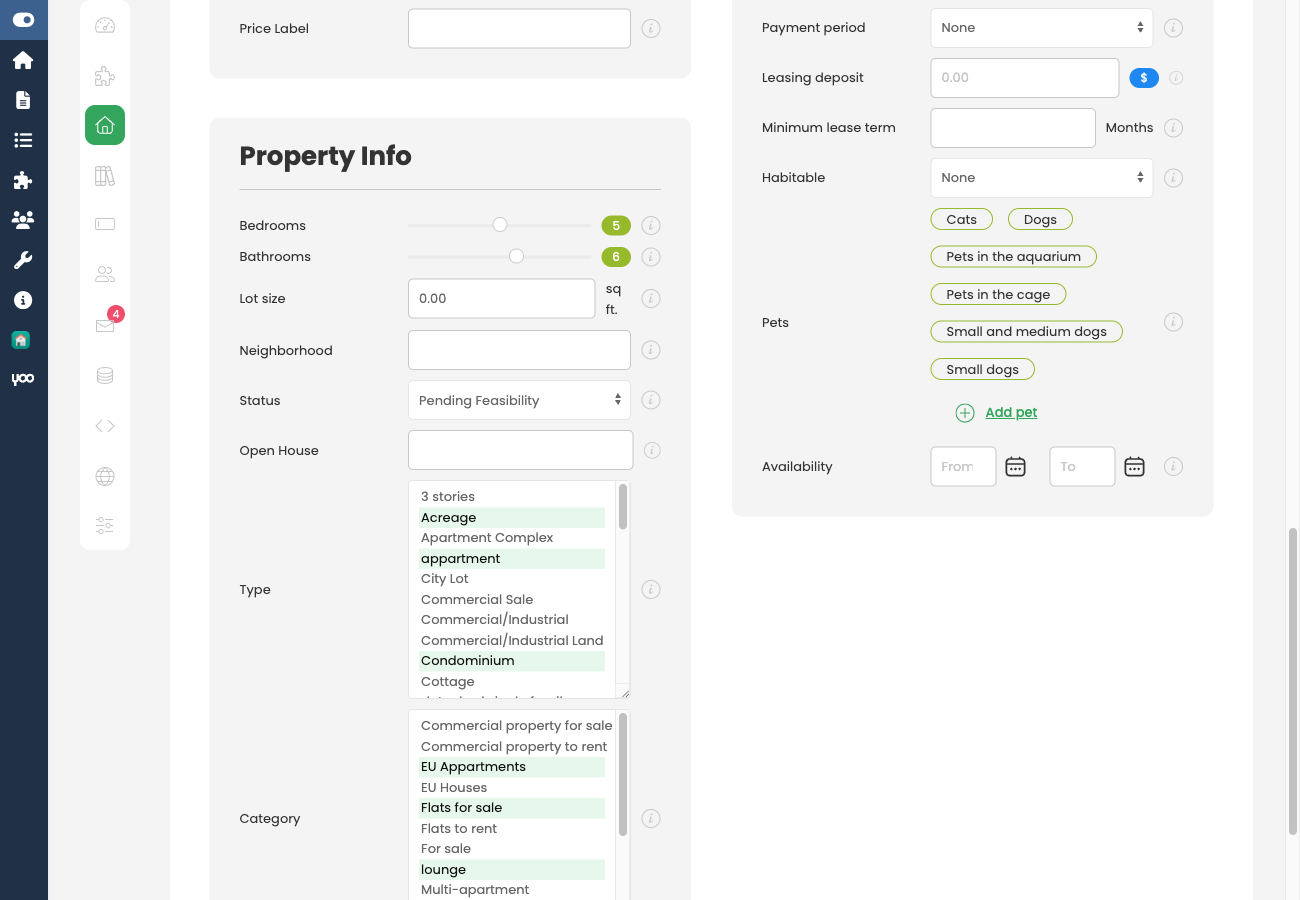Open the Habitable dropdown
1300x900 pixels.
point(1041,177)
